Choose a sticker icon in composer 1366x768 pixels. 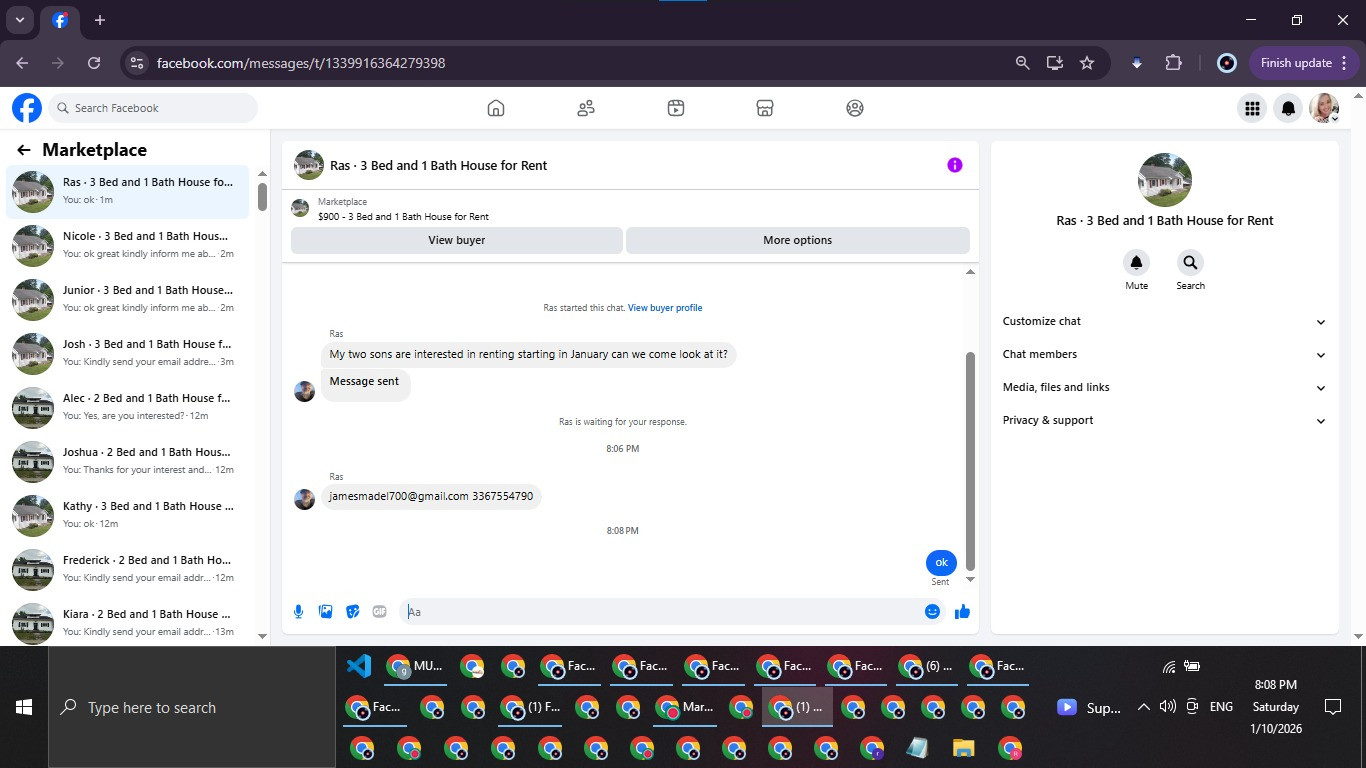(x=352, y=612)
